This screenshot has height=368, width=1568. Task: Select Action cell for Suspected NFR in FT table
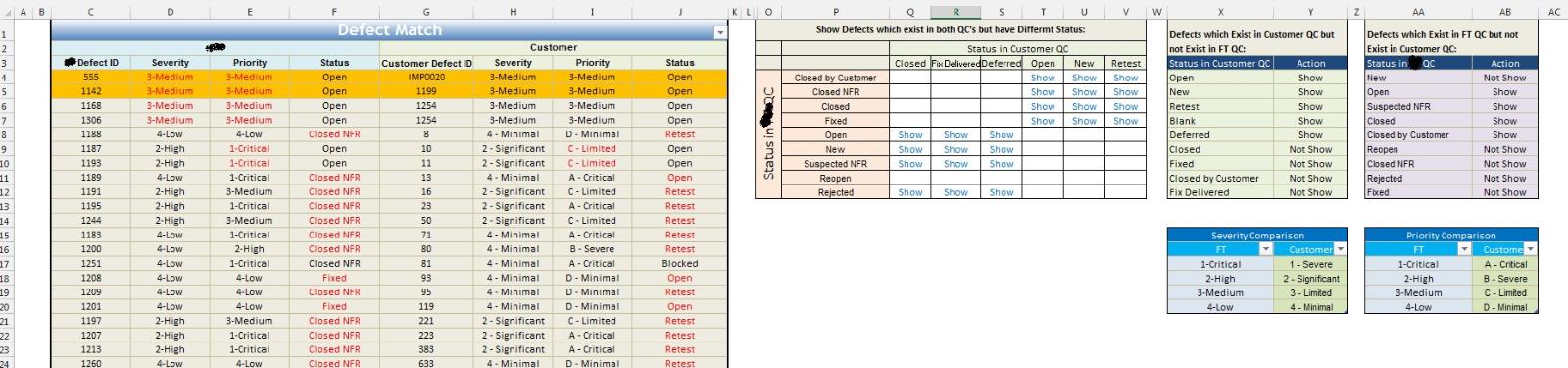[x=1504, y=106]
